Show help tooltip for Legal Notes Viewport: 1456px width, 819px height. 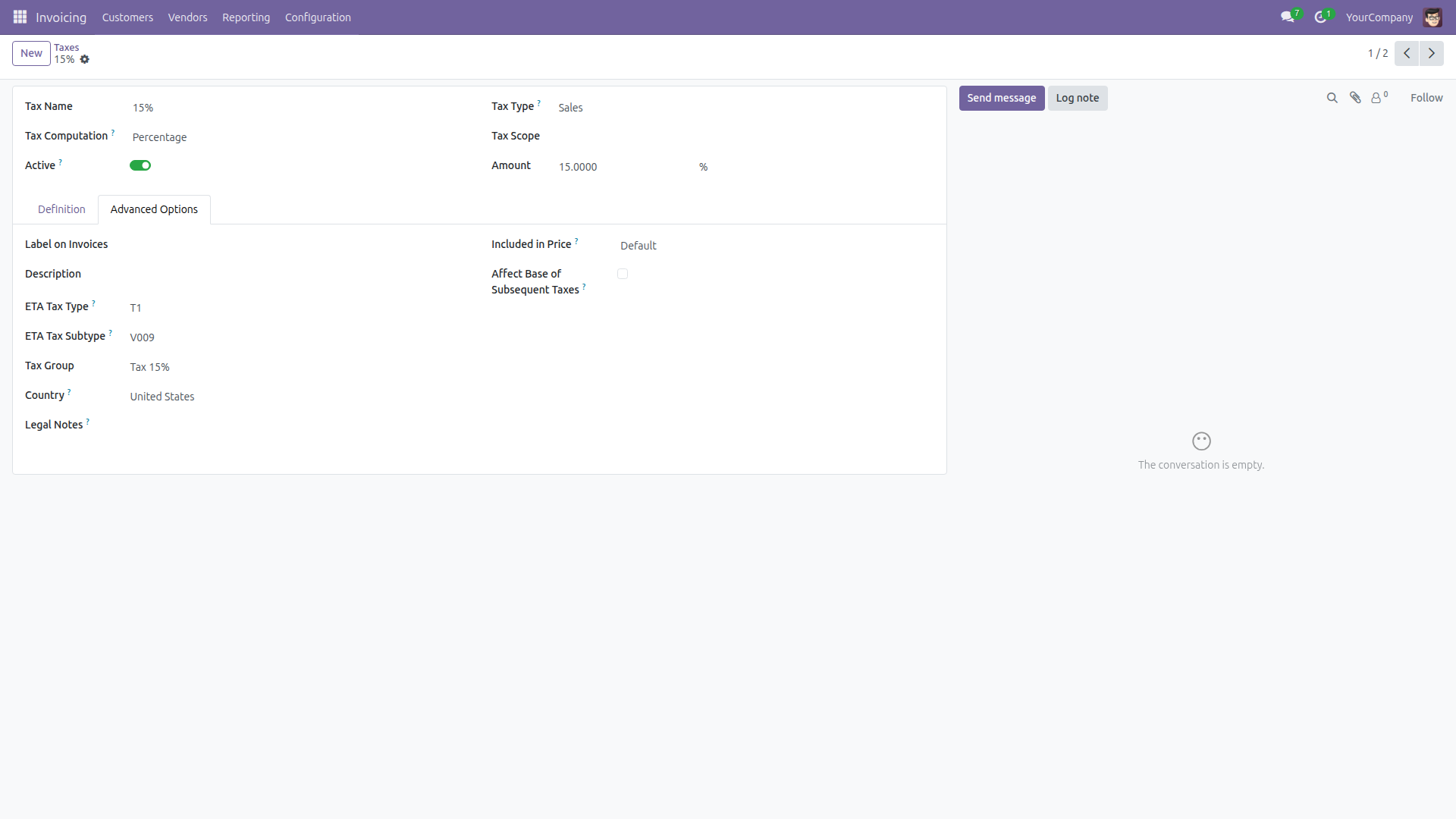pyautogui.click(x=88, y=422)
